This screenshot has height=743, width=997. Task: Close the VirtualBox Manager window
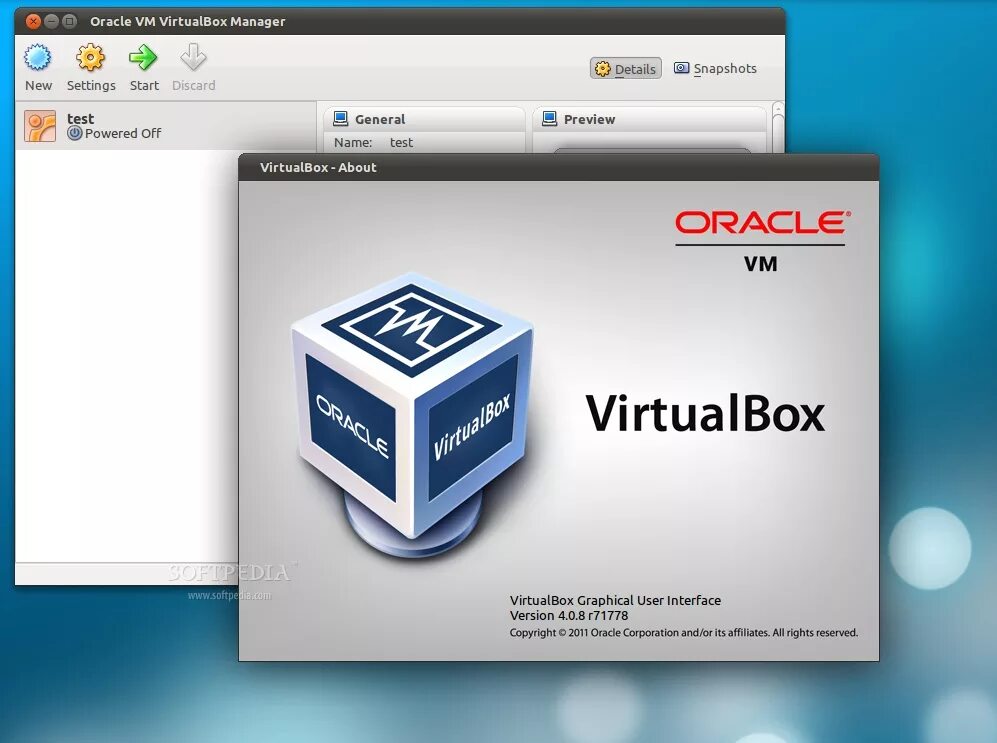click(x=33, y=21)
